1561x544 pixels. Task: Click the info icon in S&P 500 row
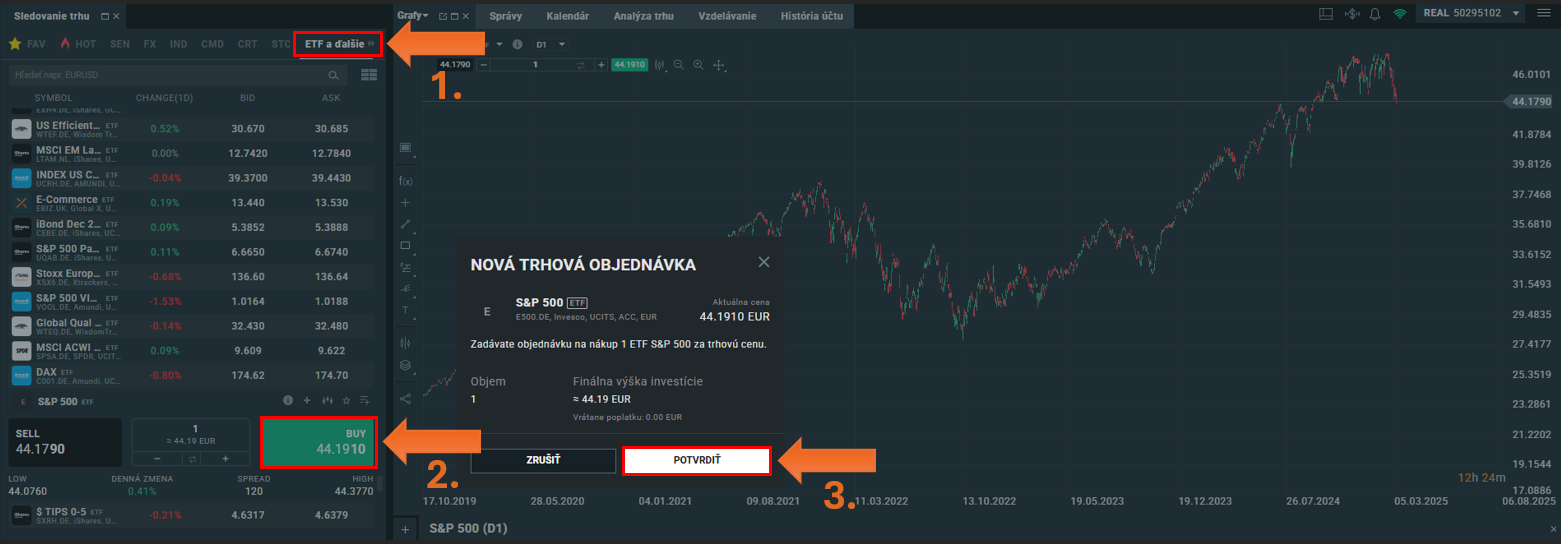tap(288, 400)
